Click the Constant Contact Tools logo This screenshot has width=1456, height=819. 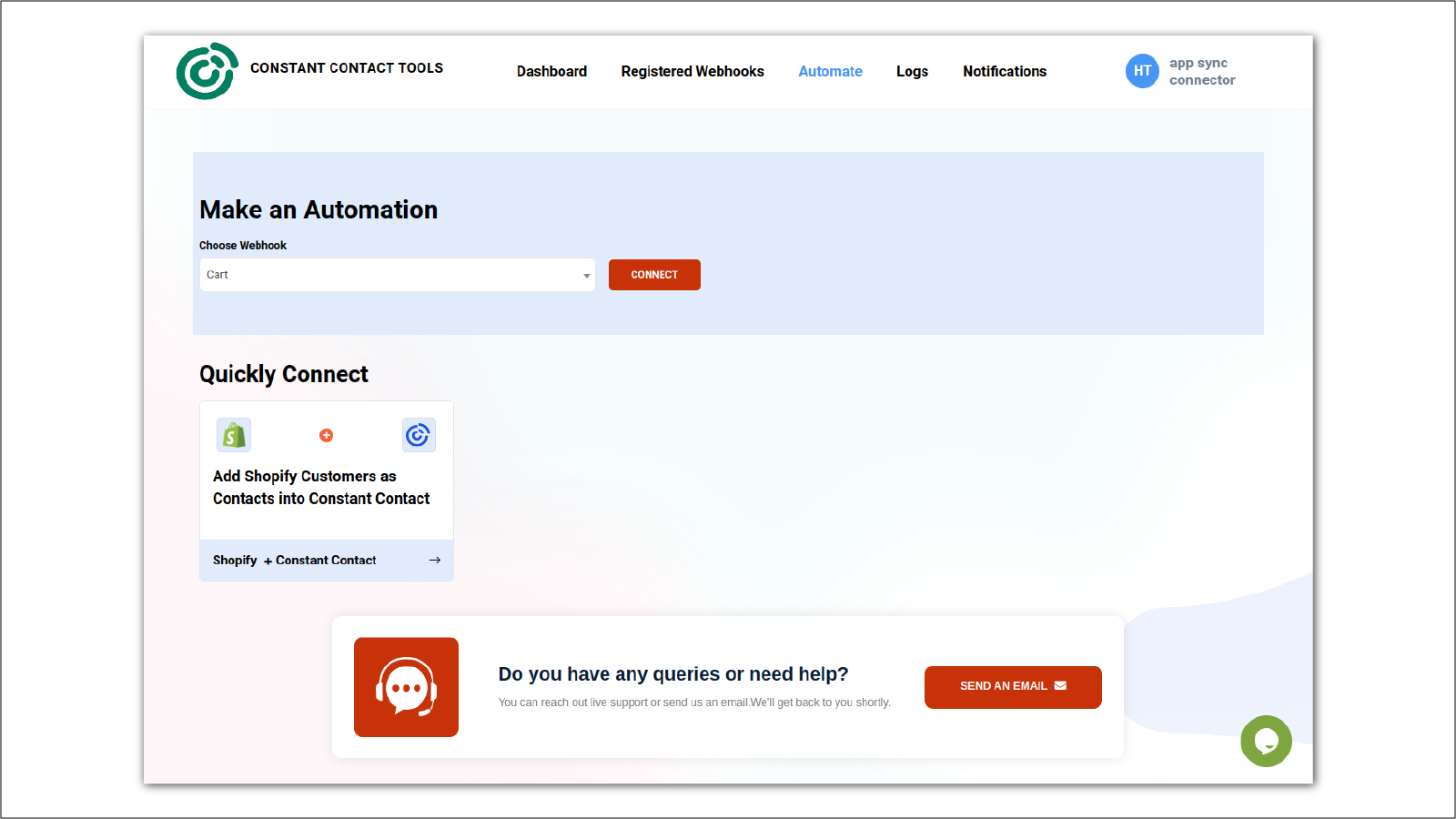coord(207,71)
